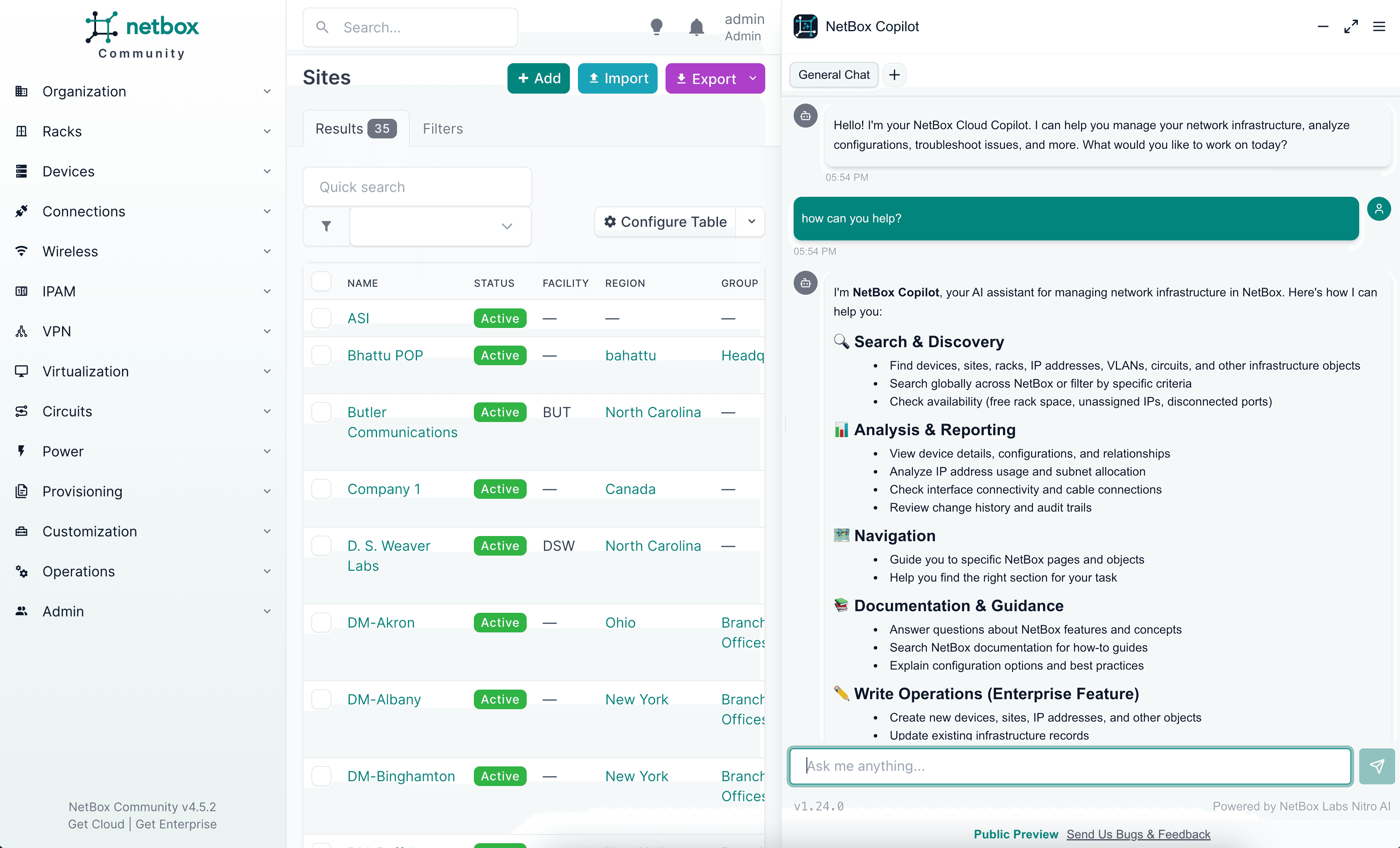The image size is (1400, 848).
Task: Click the Quick search field
Action: click(417, 187)
